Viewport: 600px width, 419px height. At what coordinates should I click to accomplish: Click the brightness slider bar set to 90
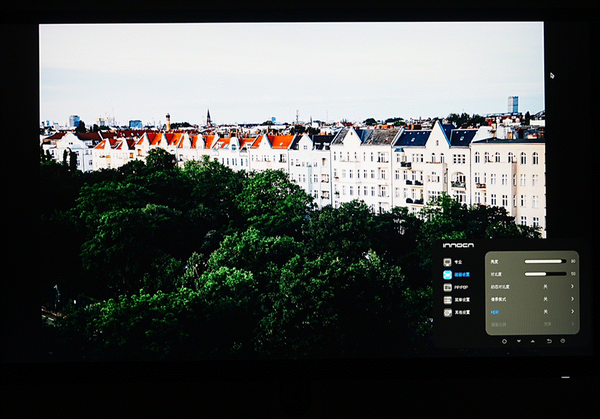click(x=545, y=260)
